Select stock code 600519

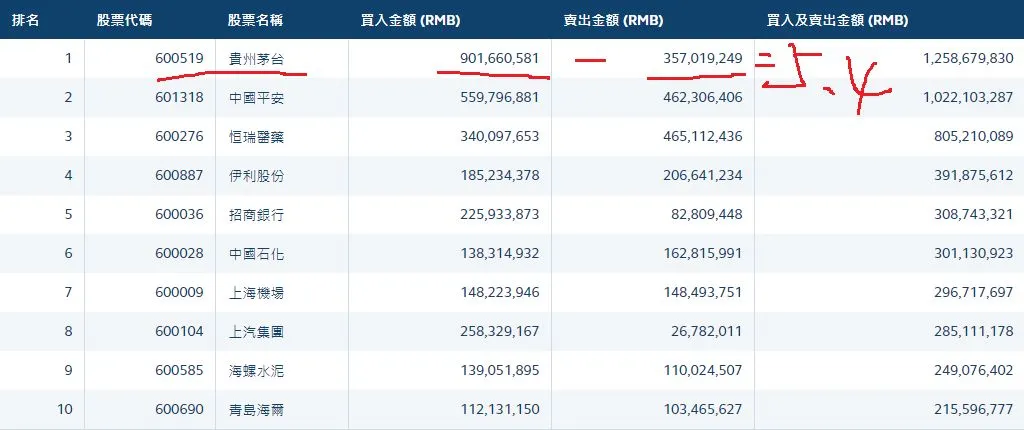pyautogui.click(x=180, y=58)
